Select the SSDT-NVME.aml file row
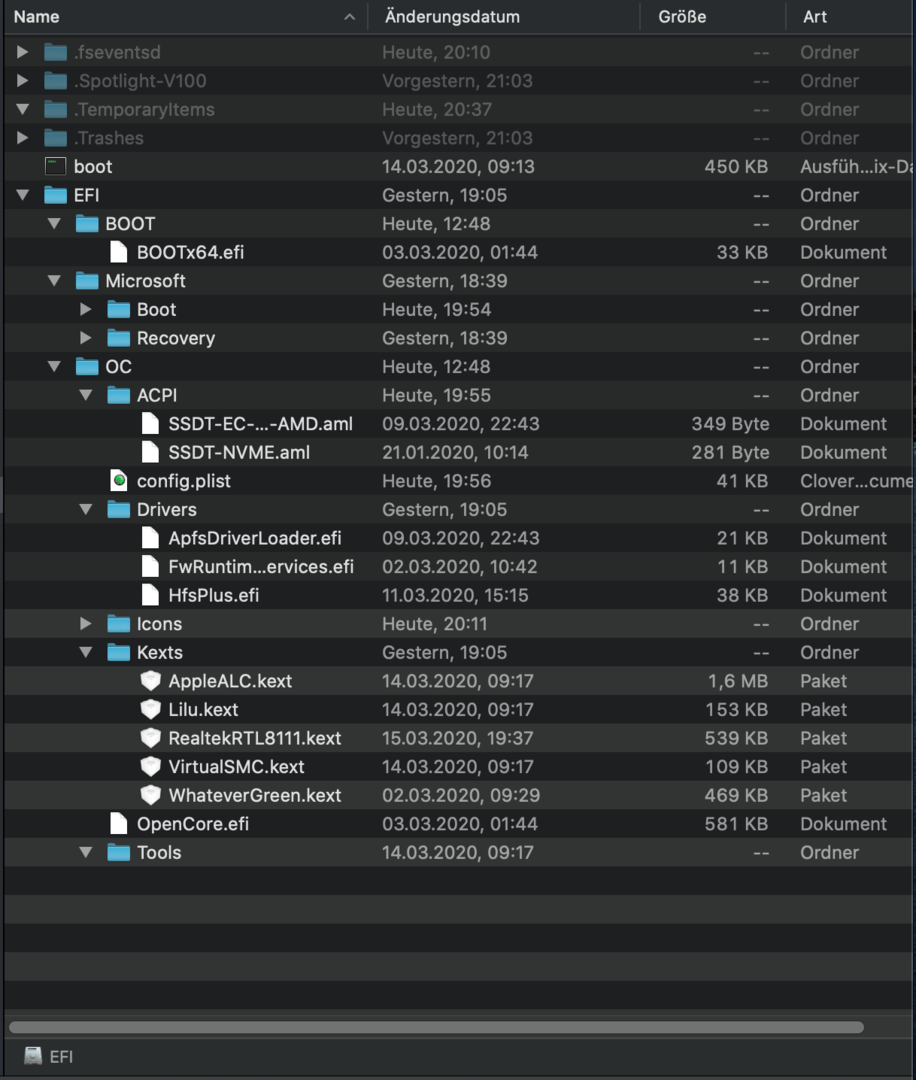This screenshot has width=916, height=1080. (x=450, y=453)
